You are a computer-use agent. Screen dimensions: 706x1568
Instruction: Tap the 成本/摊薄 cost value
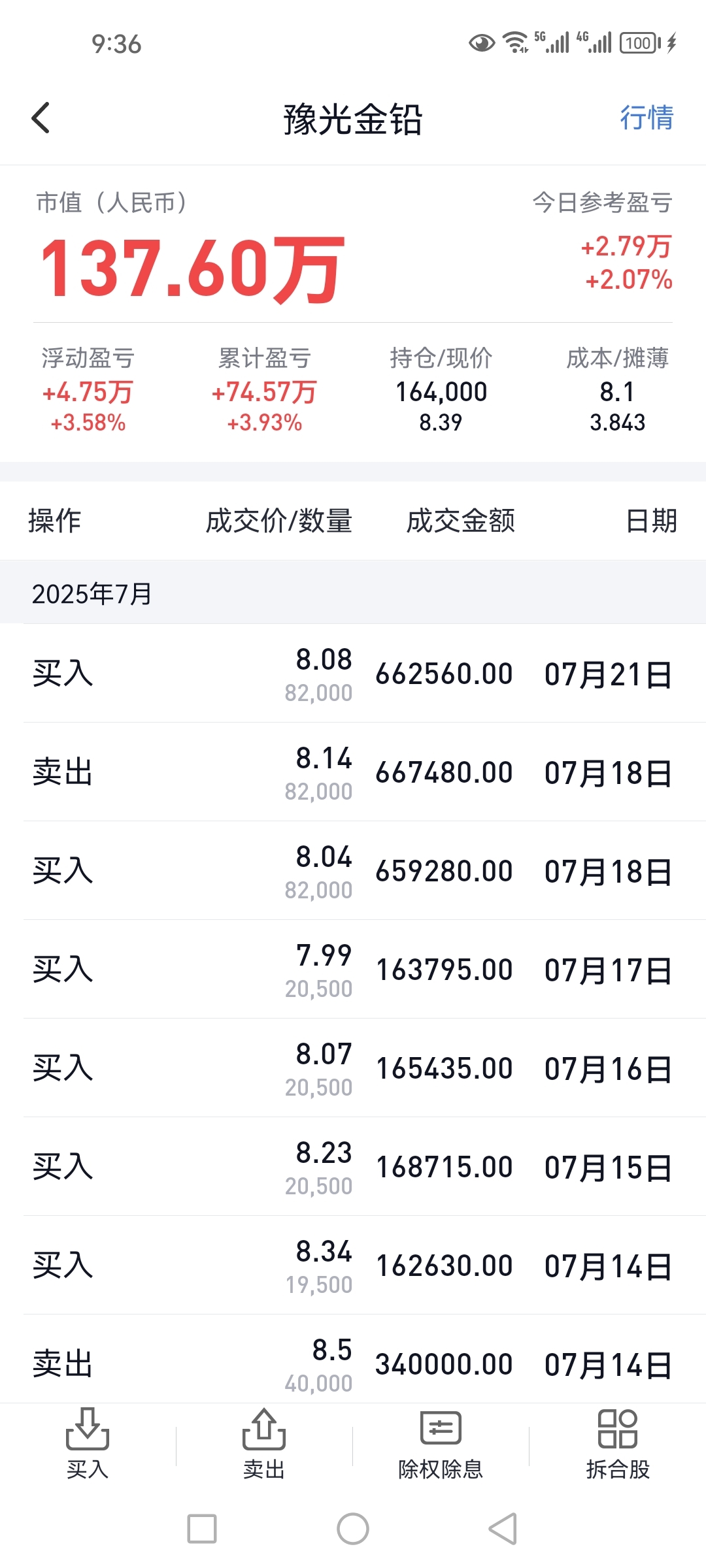pyautogui.click(x=617, y=392)
